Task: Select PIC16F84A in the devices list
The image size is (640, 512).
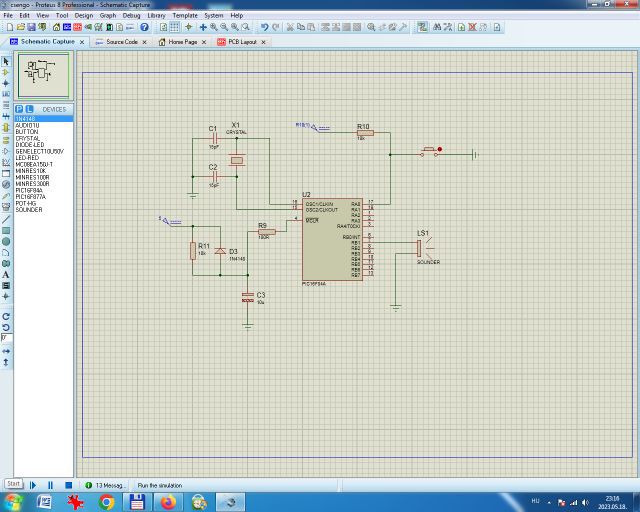Action: click(29, 190)
